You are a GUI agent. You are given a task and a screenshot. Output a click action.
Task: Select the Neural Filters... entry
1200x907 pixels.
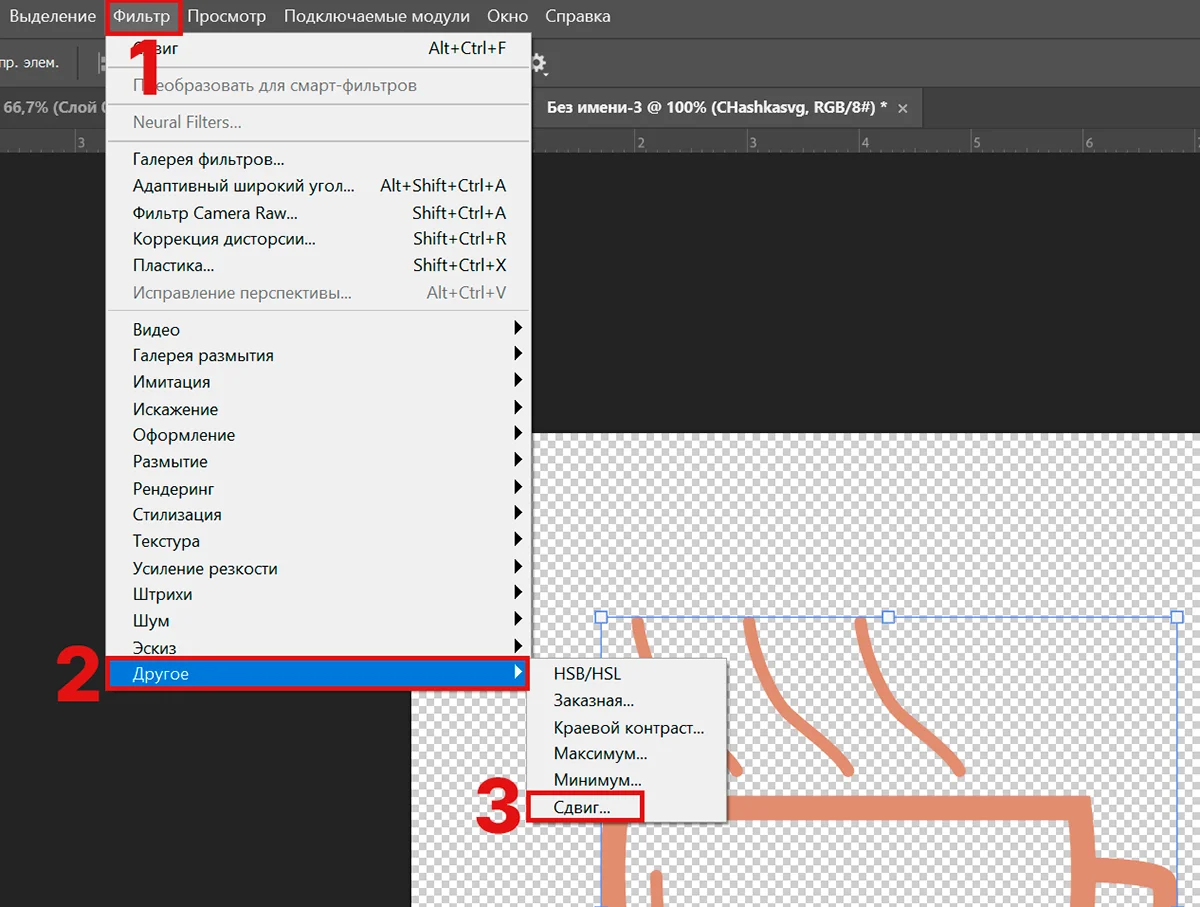click(x=318, y=122)
